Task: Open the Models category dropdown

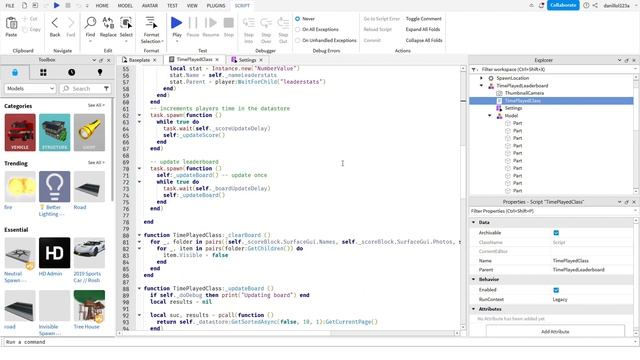Action: 30,89
